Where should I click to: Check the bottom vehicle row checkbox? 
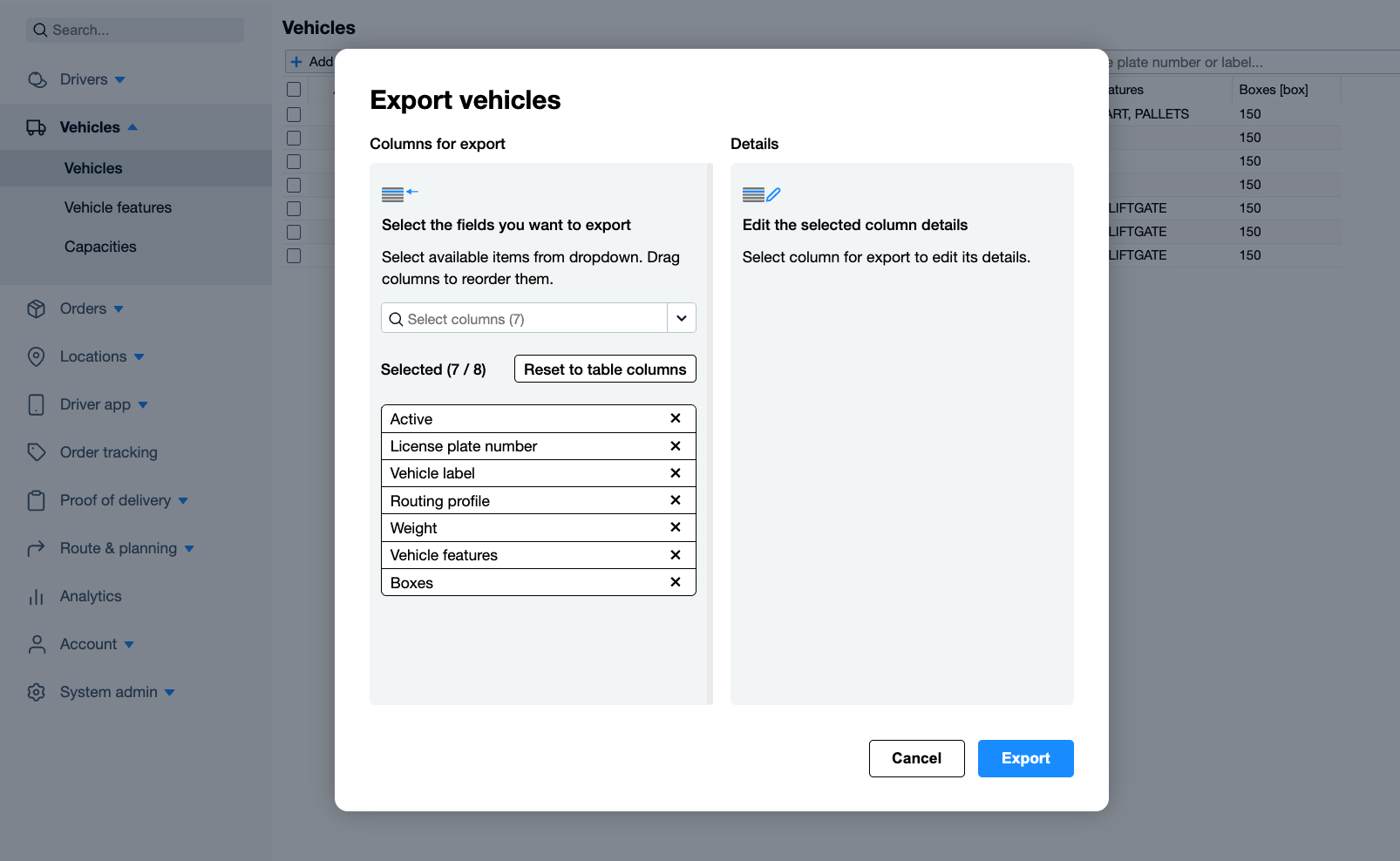coord(293,255)
